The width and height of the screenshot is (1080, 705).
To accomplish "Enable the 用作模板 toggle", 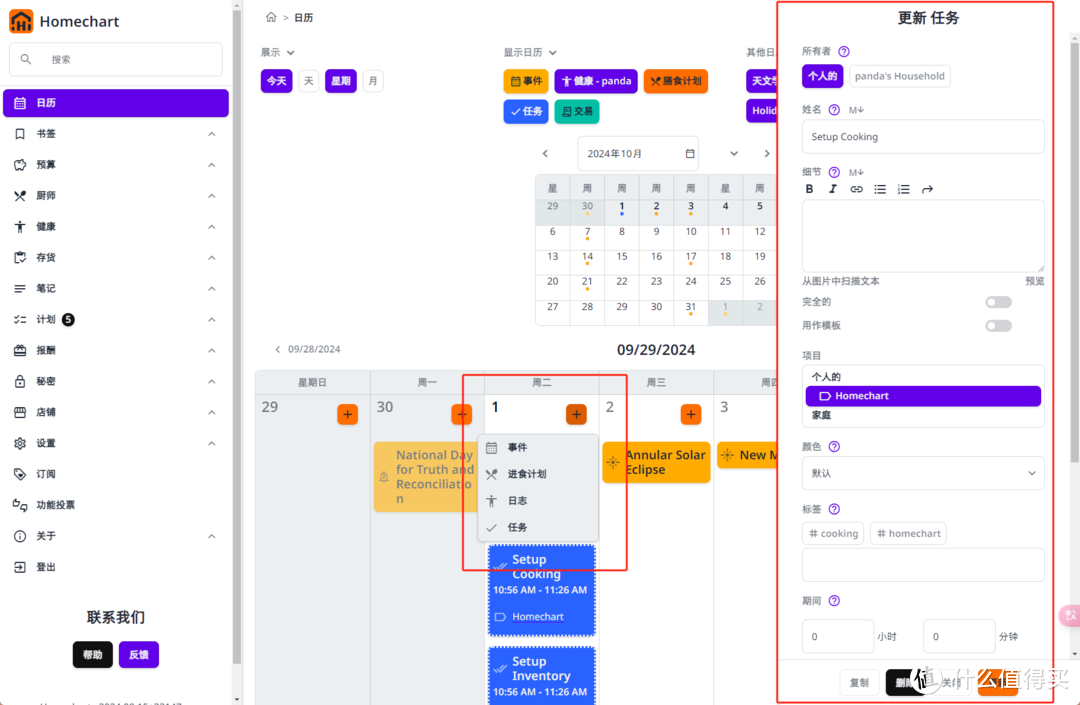I will pyautogui.click(x=998, y=325).
